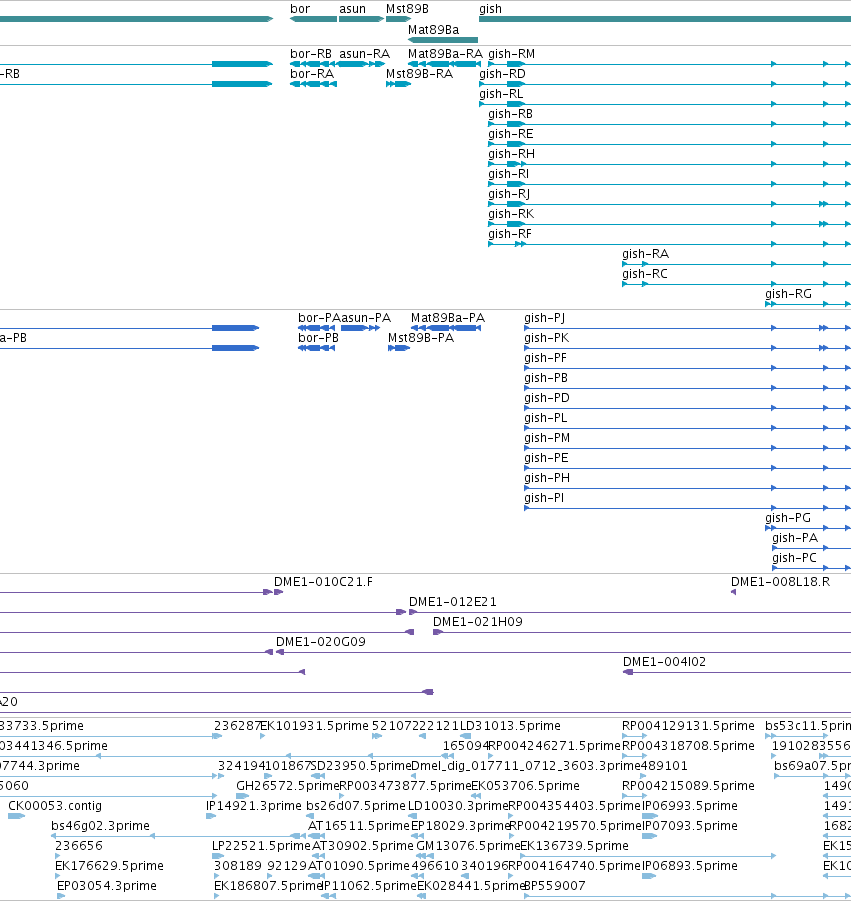Select protein Mat89Ba-PA
The height and width of the screenshot is (901, 851).
[x=448, y=318]
